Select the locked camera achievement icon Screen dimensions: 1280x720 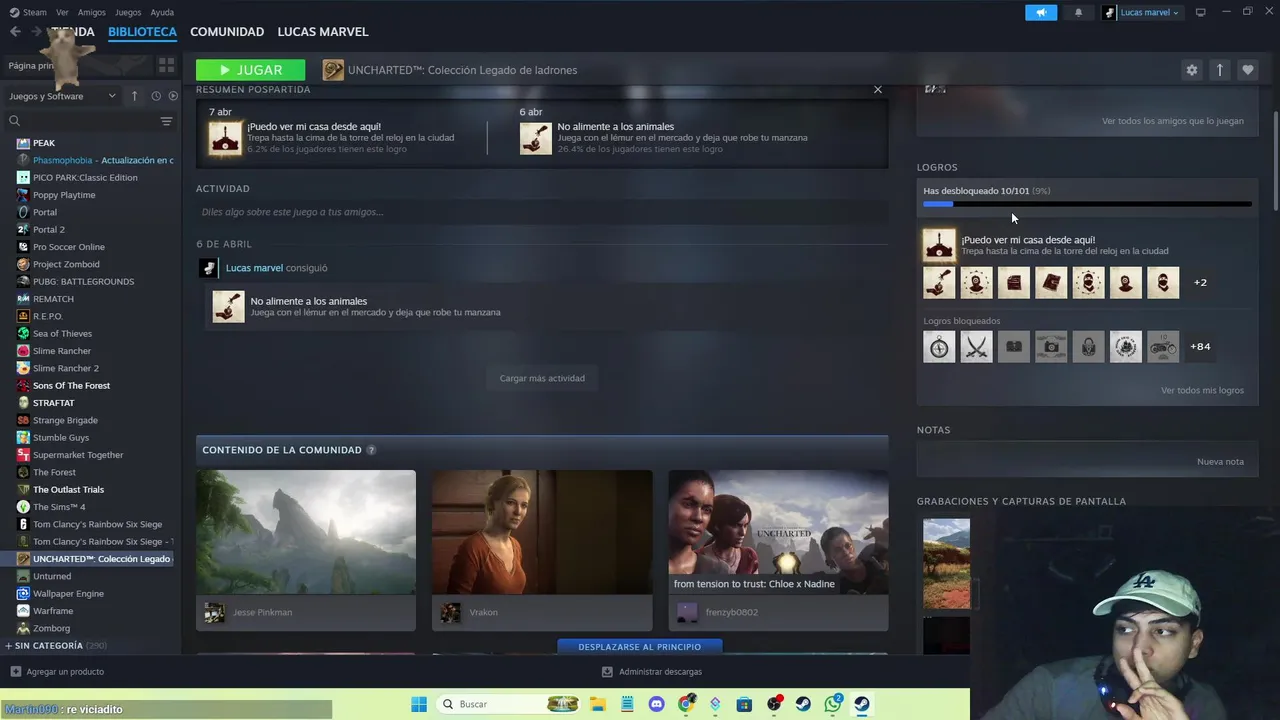point(1051,346)
